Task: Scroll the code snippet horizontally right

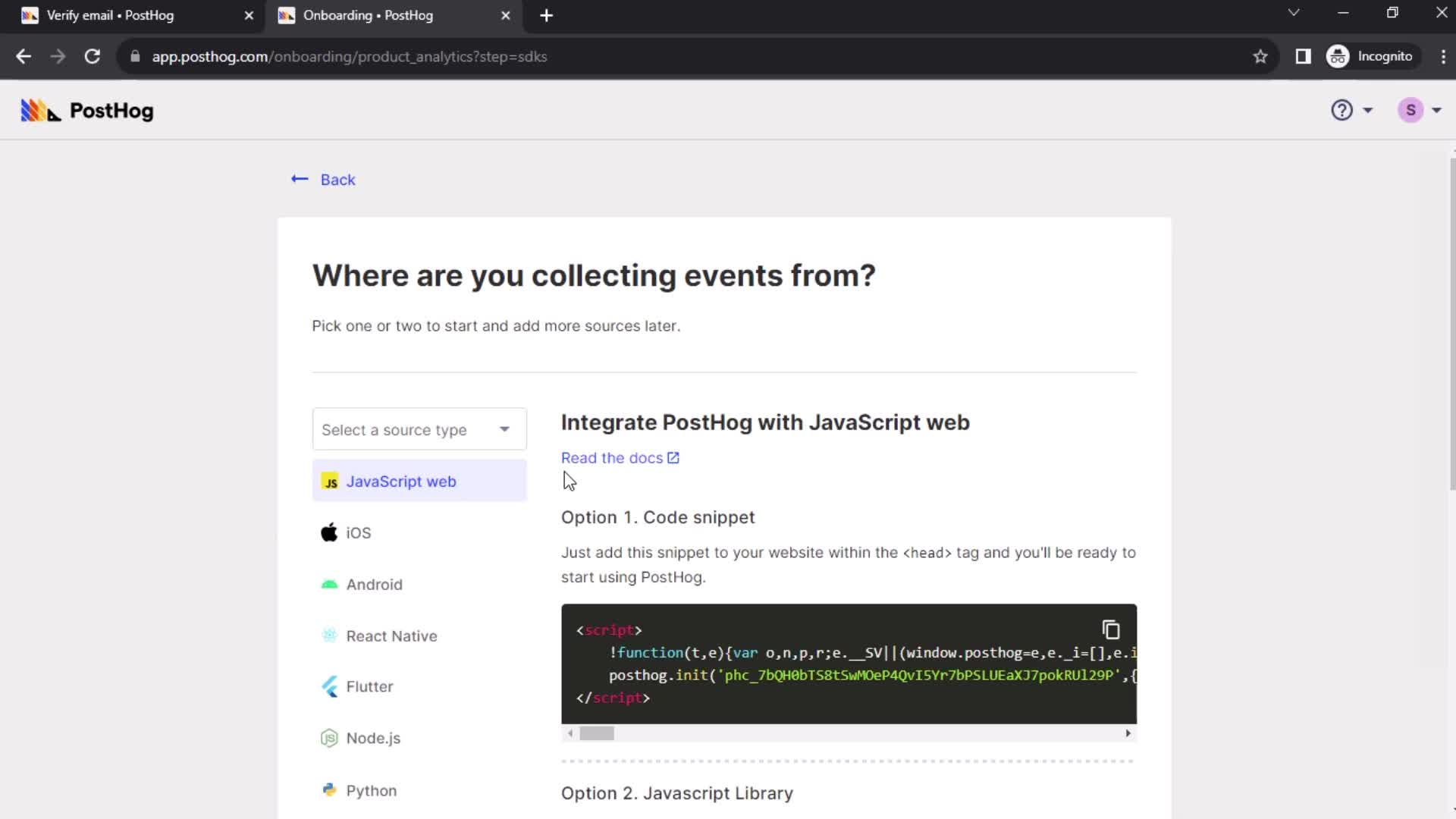Action: (1128, 733)
